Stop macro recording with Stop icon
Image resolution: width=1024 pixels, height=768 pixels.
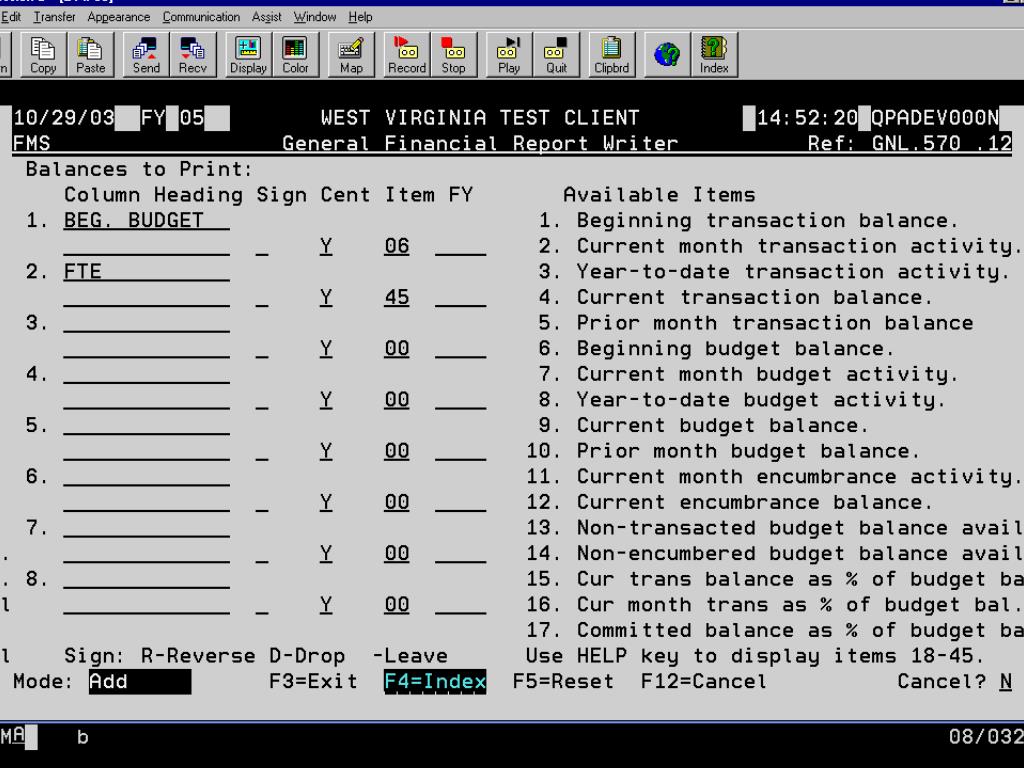tap(453, 56)
